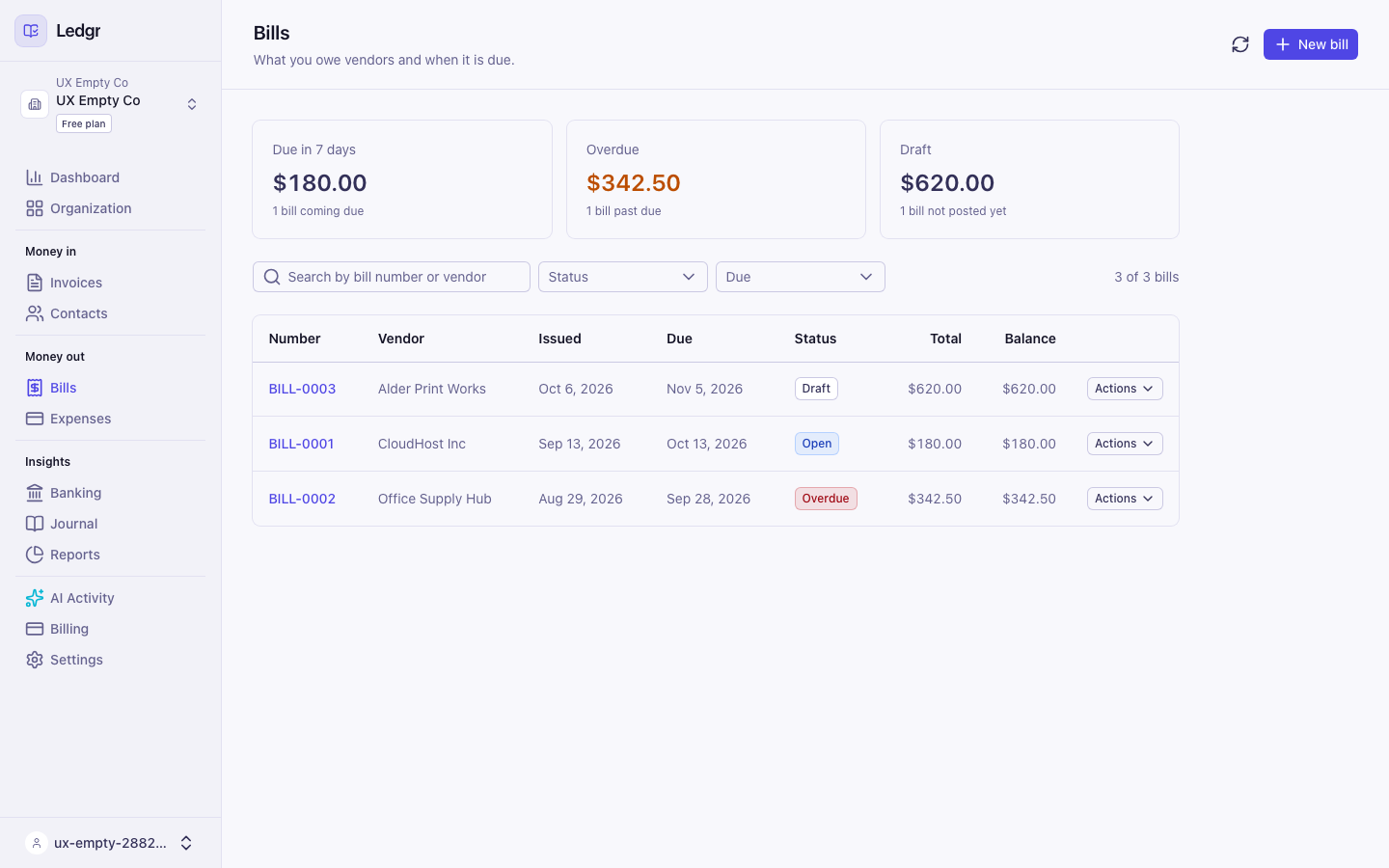
Task: Click the Expenses card icon
Action: (x=35, y=419)
